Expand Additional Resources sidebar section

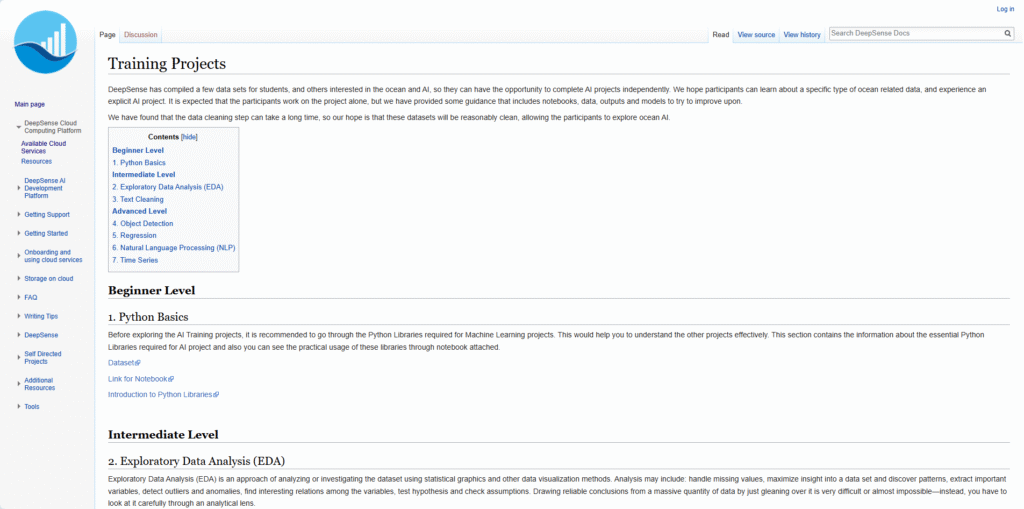coord(19,384)
